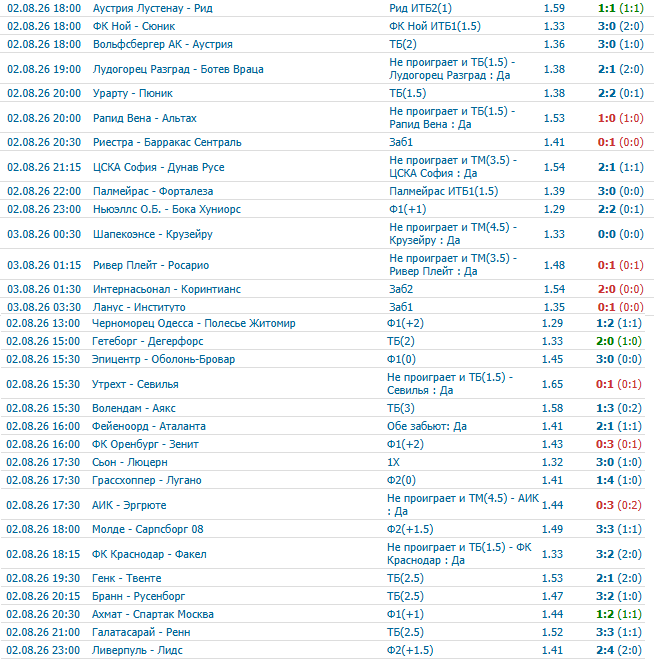Open Утрехт - Севилья match

(x=135, y=385)
